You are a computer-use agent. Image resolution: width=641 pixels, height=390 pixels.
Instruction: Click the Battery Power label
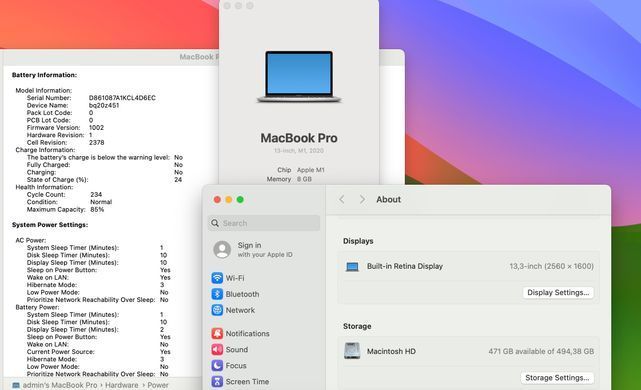click(x=37, y=307)
